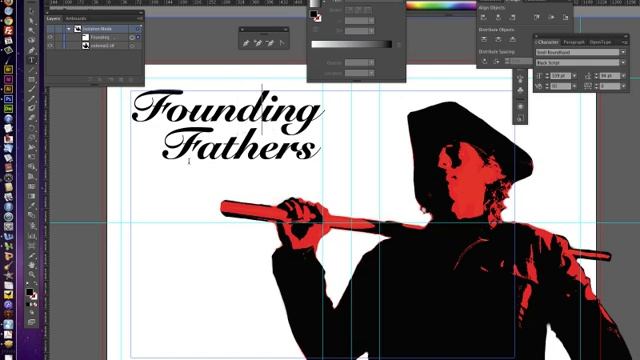This screenshot has height=360, width=640.
Task: Select the Pen tool in toolbar
Action: pyautogui.click(x=31, y=51)
